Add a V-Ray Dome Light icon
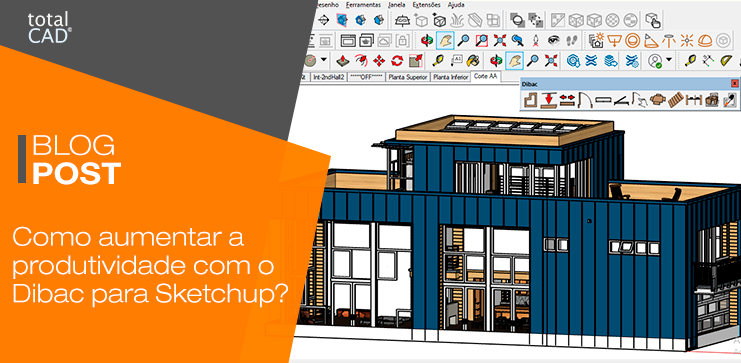Viewport: 741px width, 363px height. [705, 40]
